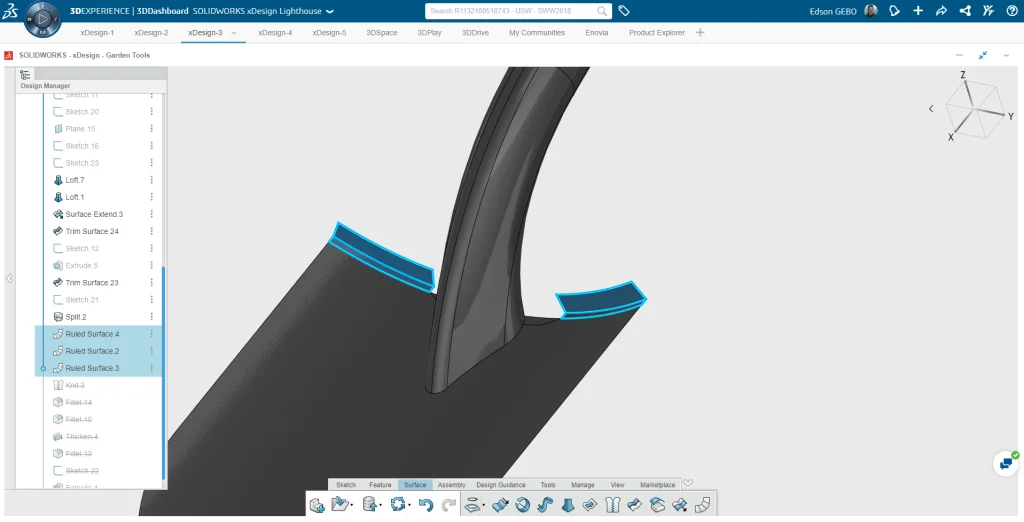The height and width of the screenshot is (522, 1024).
Task: Open notifications bell in the top bar
Action: (x=895, y=11)
